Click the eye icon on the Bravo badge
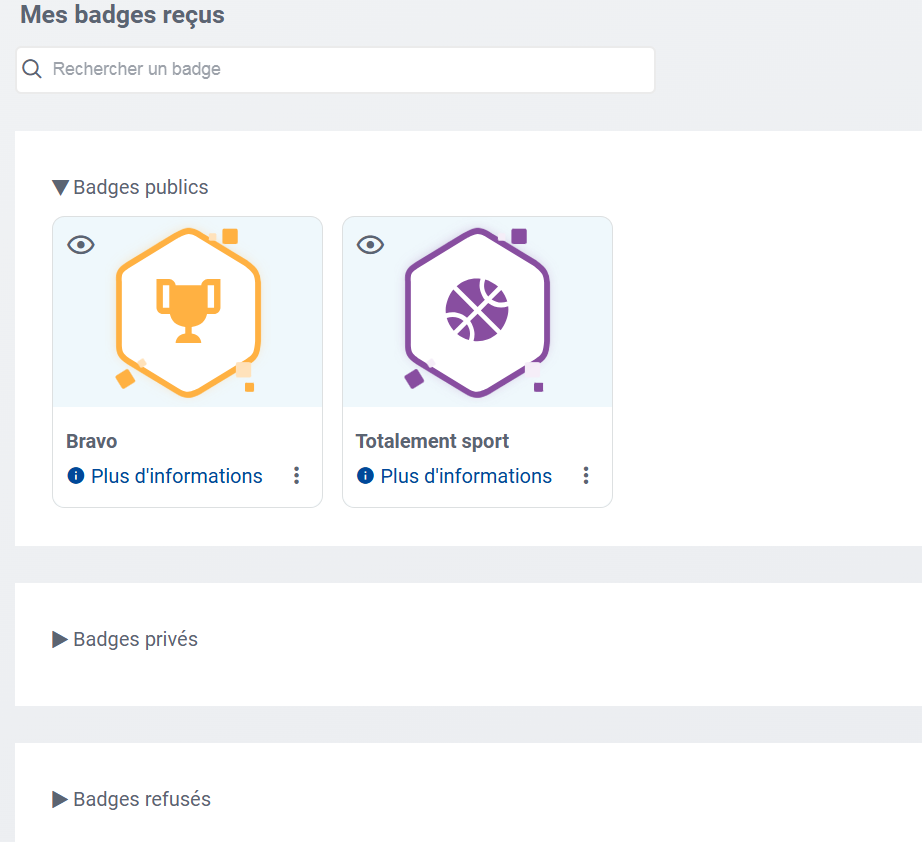 click(x=80, y=243)
